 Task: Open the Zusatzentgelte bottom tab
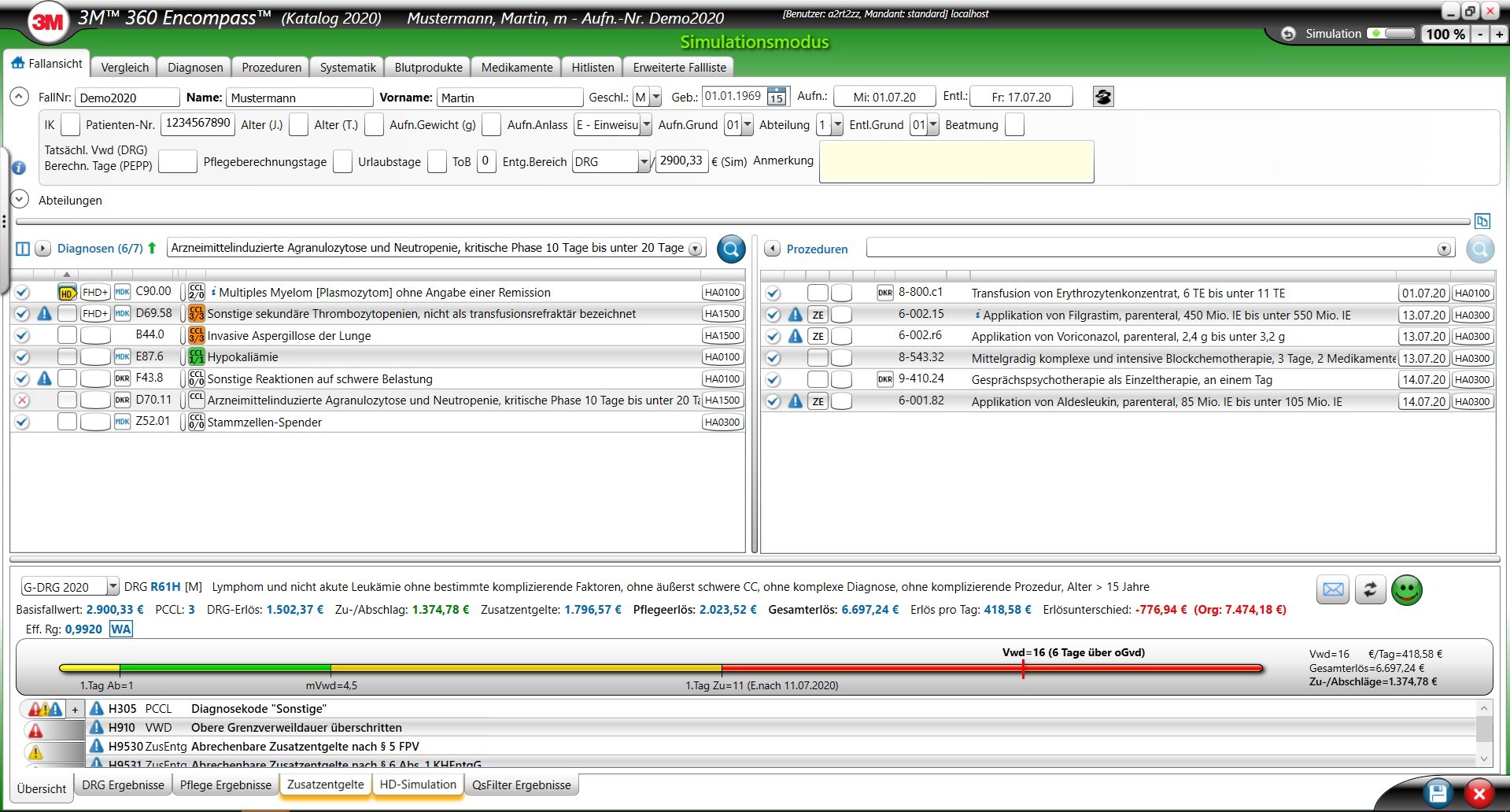pyautogui.click(x=326, y=784)
